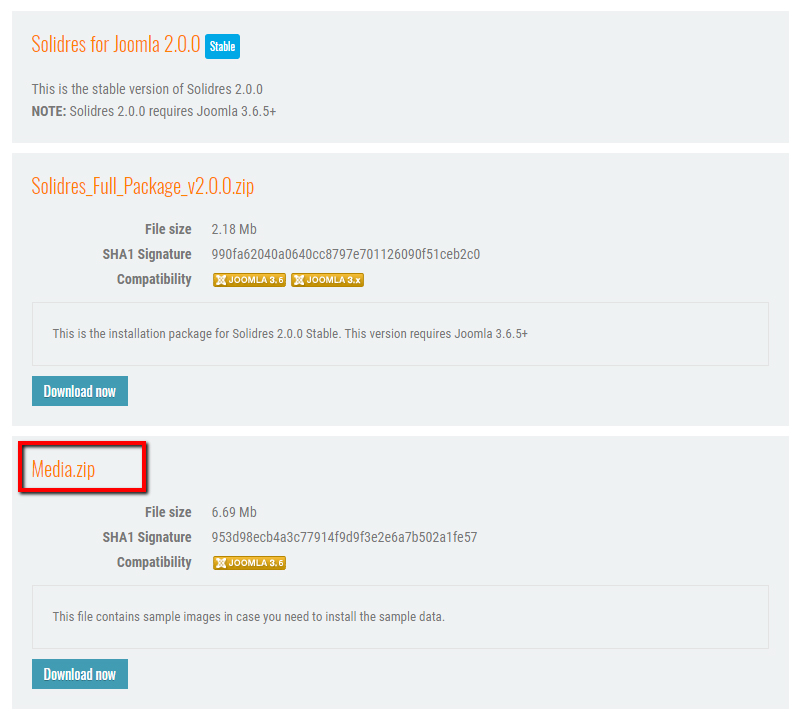Click the 6.69 Mb file size value
Screen dimensions: 800x715
(234, 512)
